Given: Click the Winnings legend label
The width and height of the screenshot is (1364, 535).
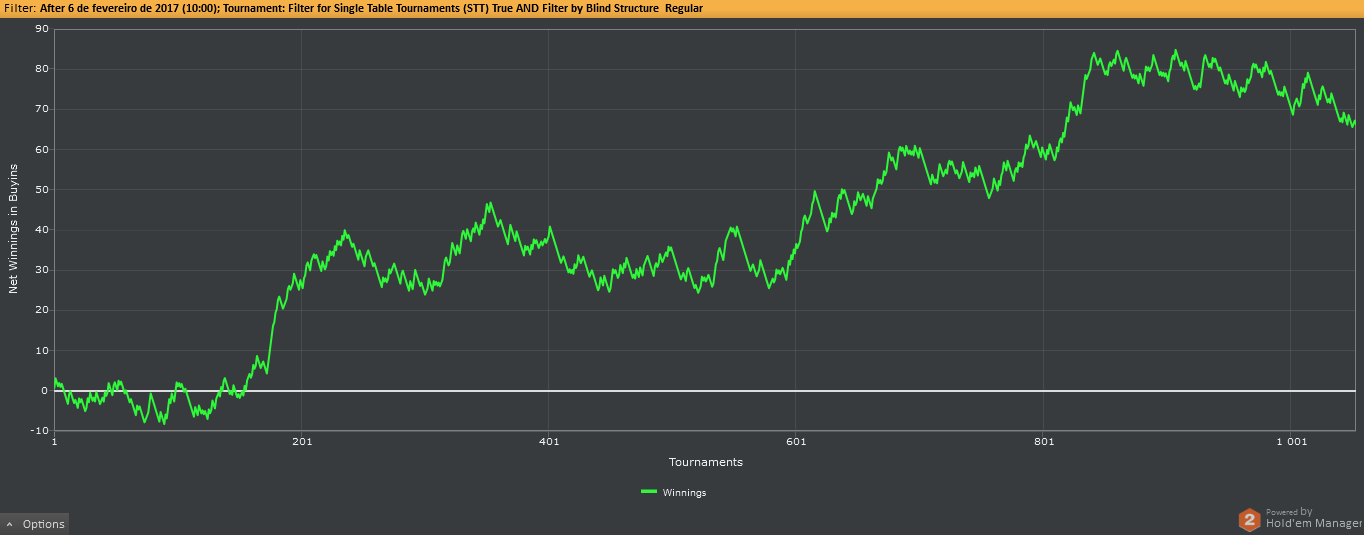Looking at the screenshot, I should click(684, 492).
